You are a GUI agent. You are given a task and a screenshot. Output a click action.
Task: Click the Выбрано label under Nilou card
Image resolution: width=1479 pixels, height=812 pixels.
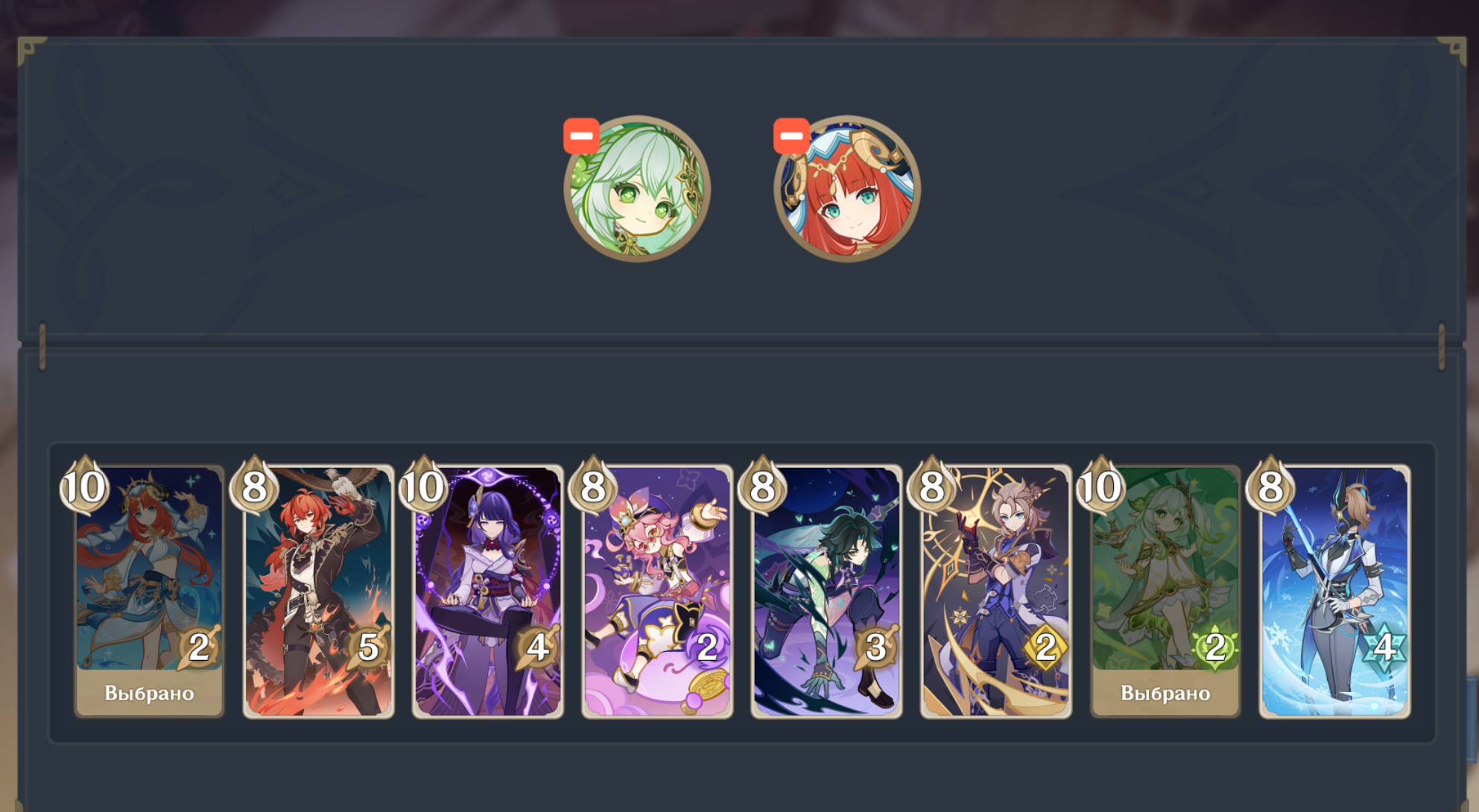point(149,693)
